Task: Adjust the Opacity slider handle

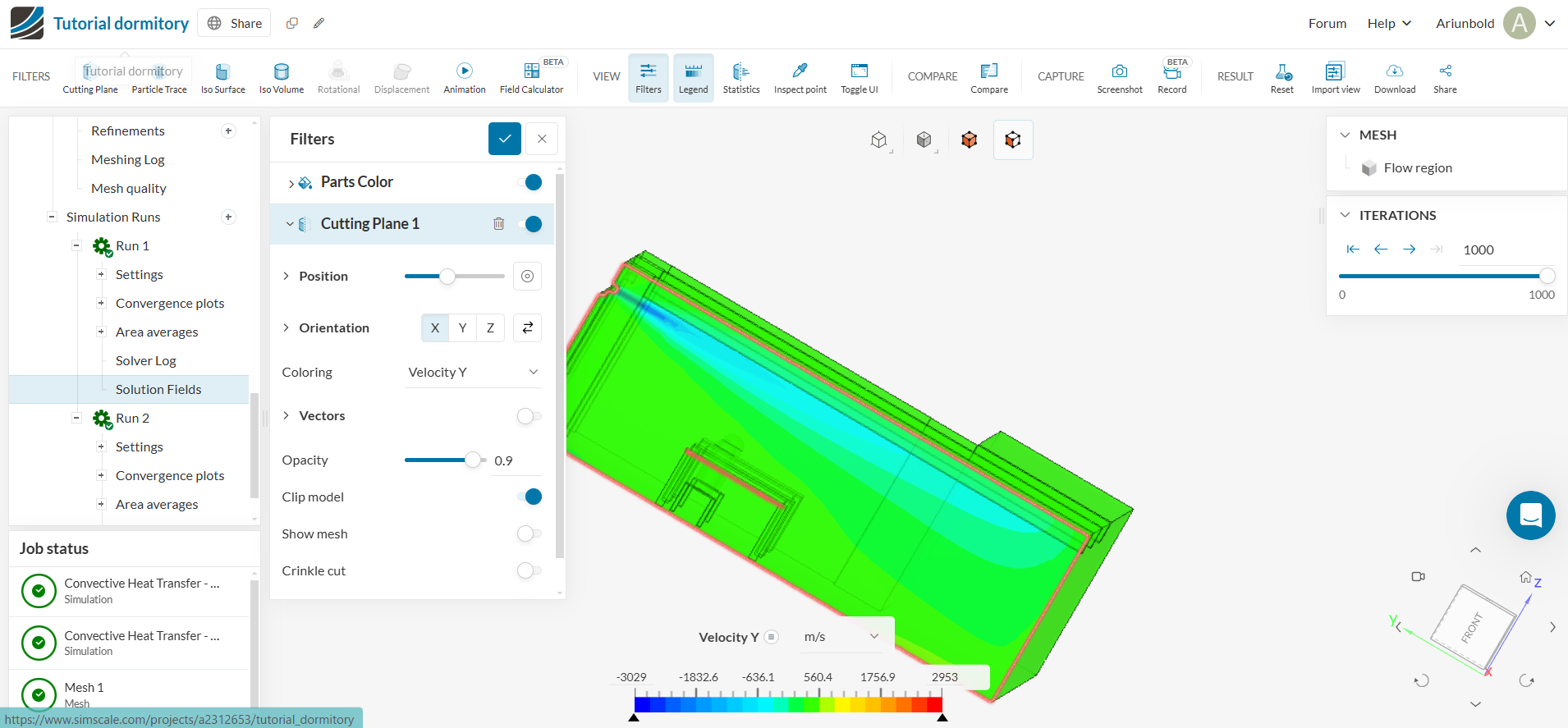Action: pyautogui.click(x=473, y=460)
